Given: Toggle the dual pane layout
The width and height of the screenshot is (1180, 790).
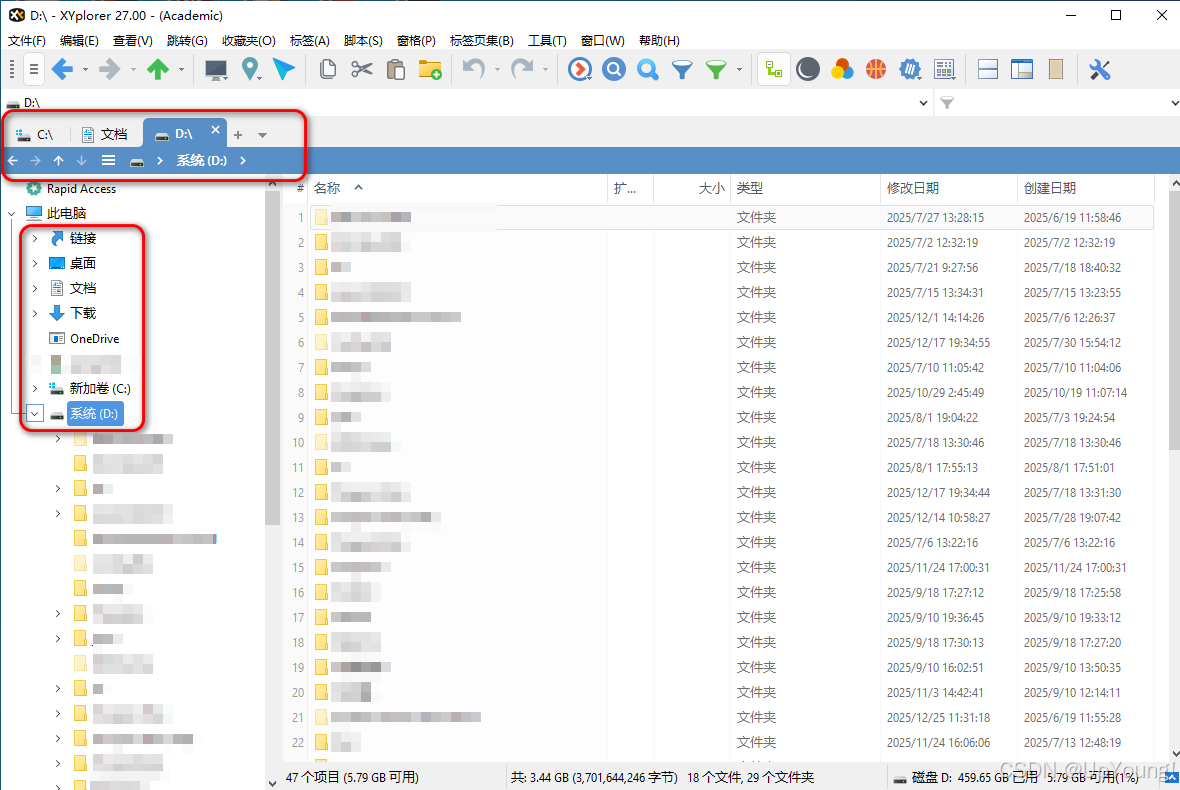Looking at the screenshot, I should click(x=988, y=70).
